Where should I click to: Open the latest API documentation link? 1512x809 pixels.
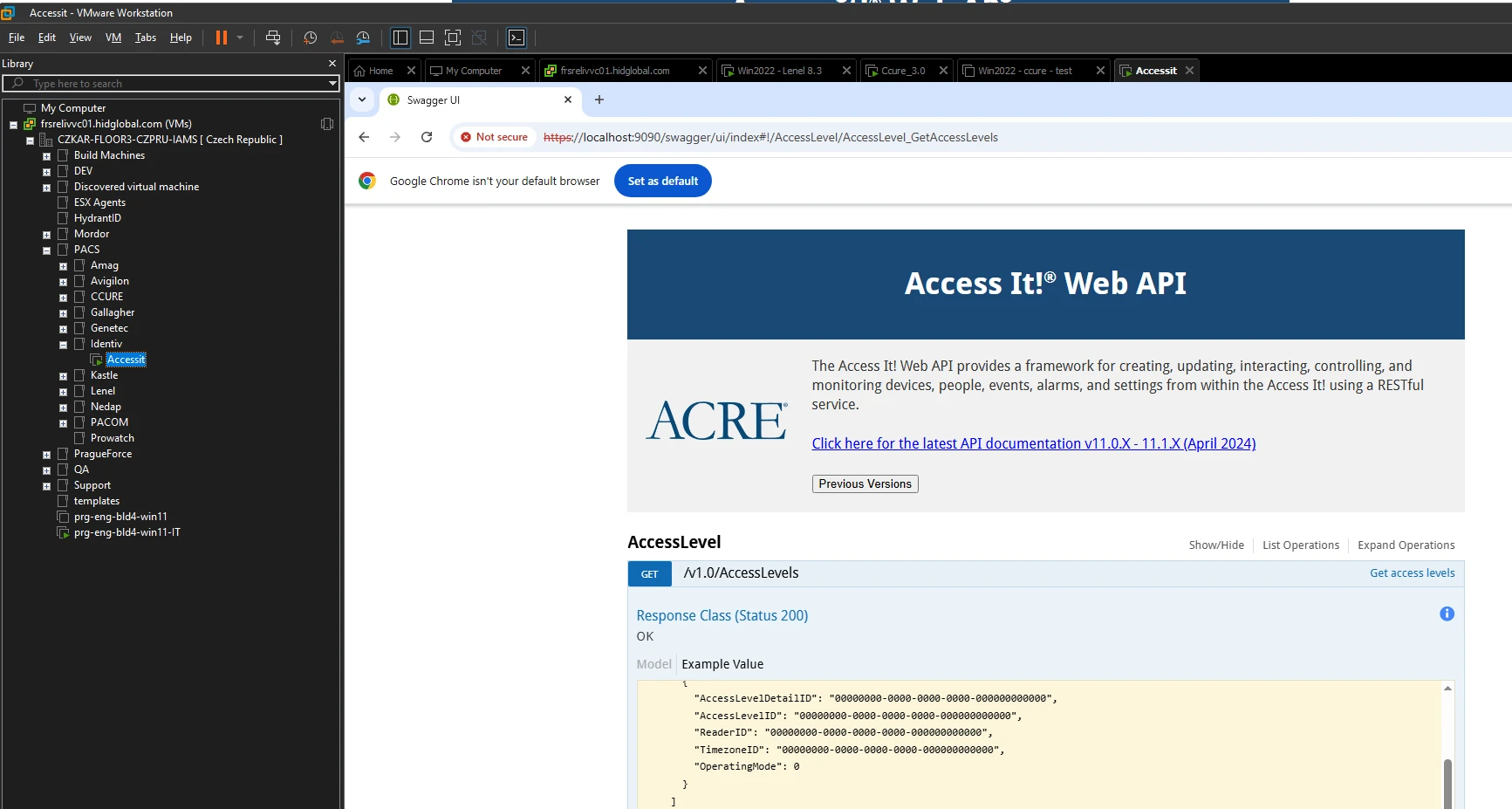(x=1033, y=443)
